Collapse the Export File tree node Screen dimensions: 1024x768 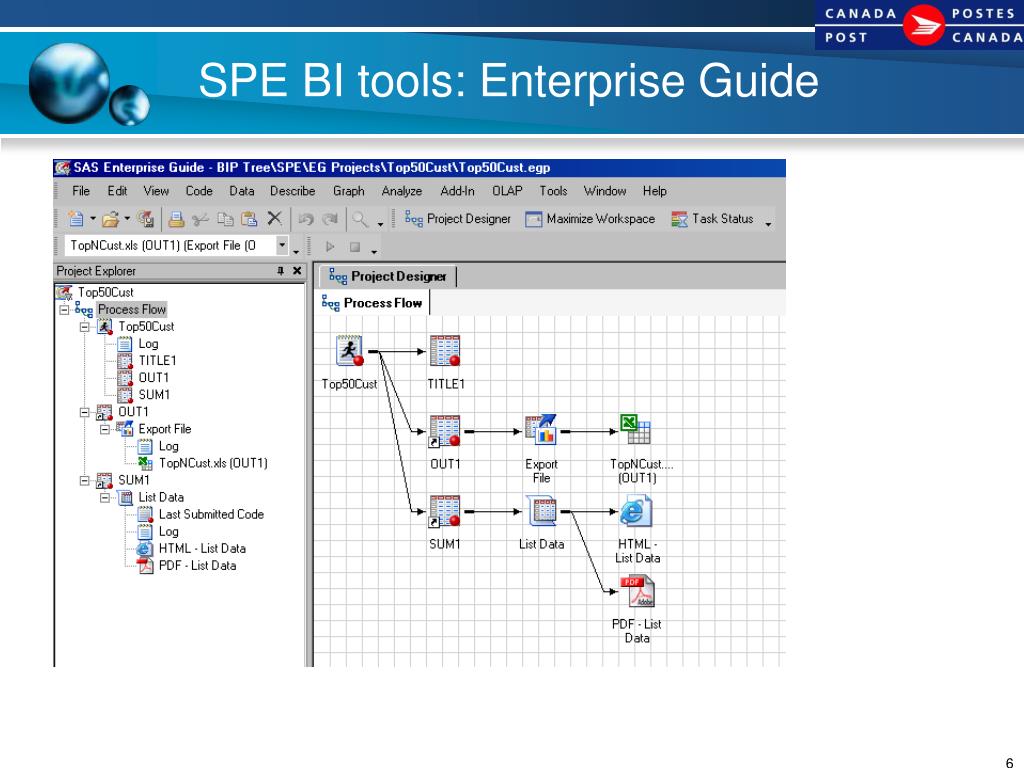pos(104,429)
